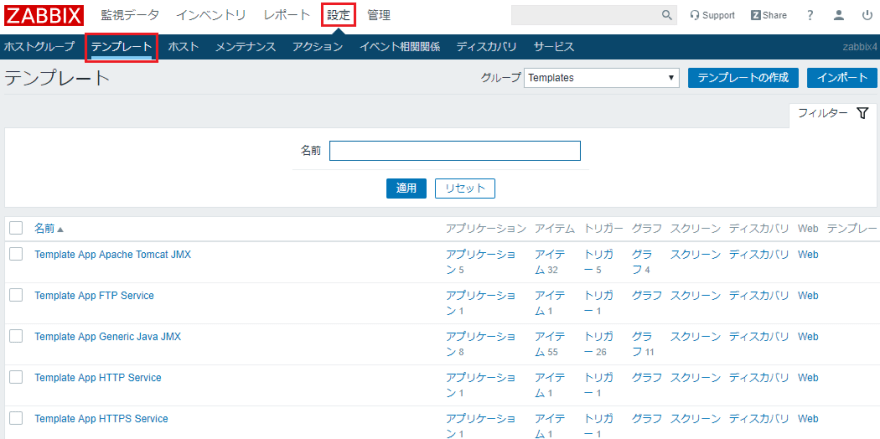Open ディスカバリ for Apache Tomcat JMX row
Image resolution: width=880 pixels, height=439 pixels.
[759, 254]
